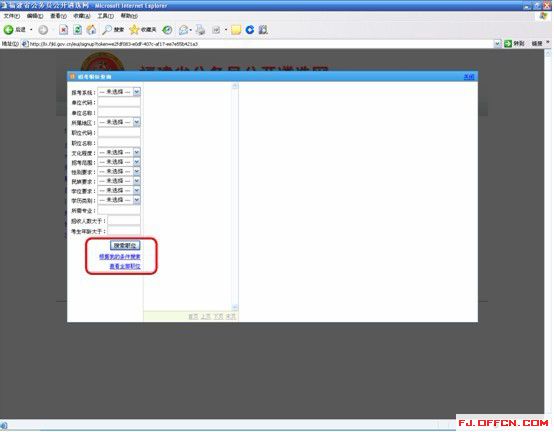Click the magnifier Search toolbar icon
Screen dimensions: 554x432
pos(107,30)
